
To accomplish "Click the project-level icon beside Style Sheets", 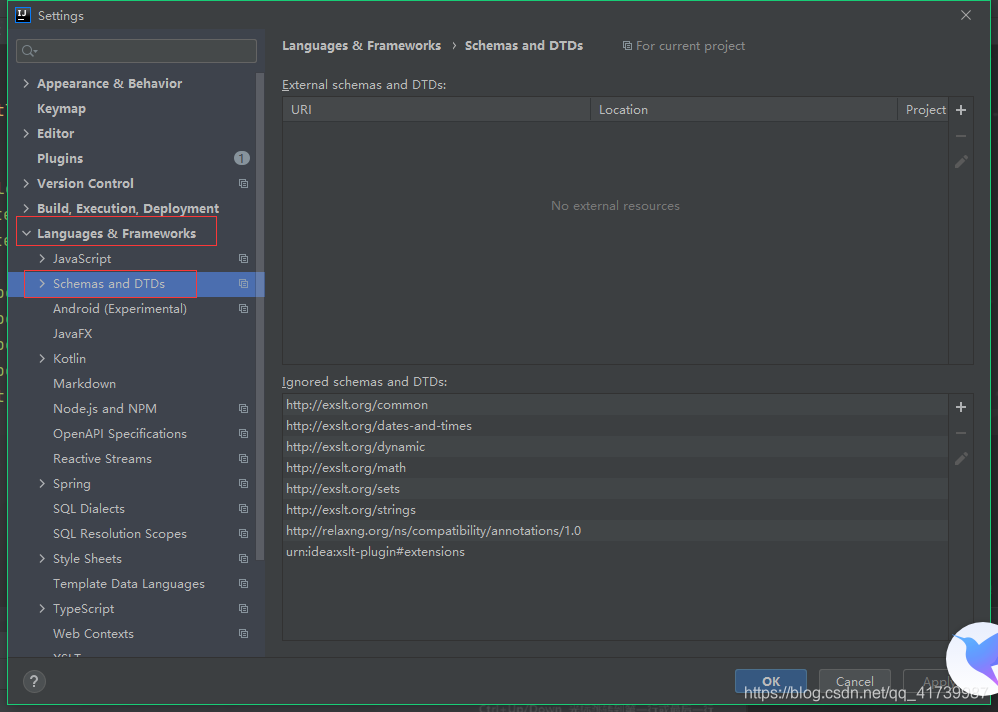I will pos(243,559).
